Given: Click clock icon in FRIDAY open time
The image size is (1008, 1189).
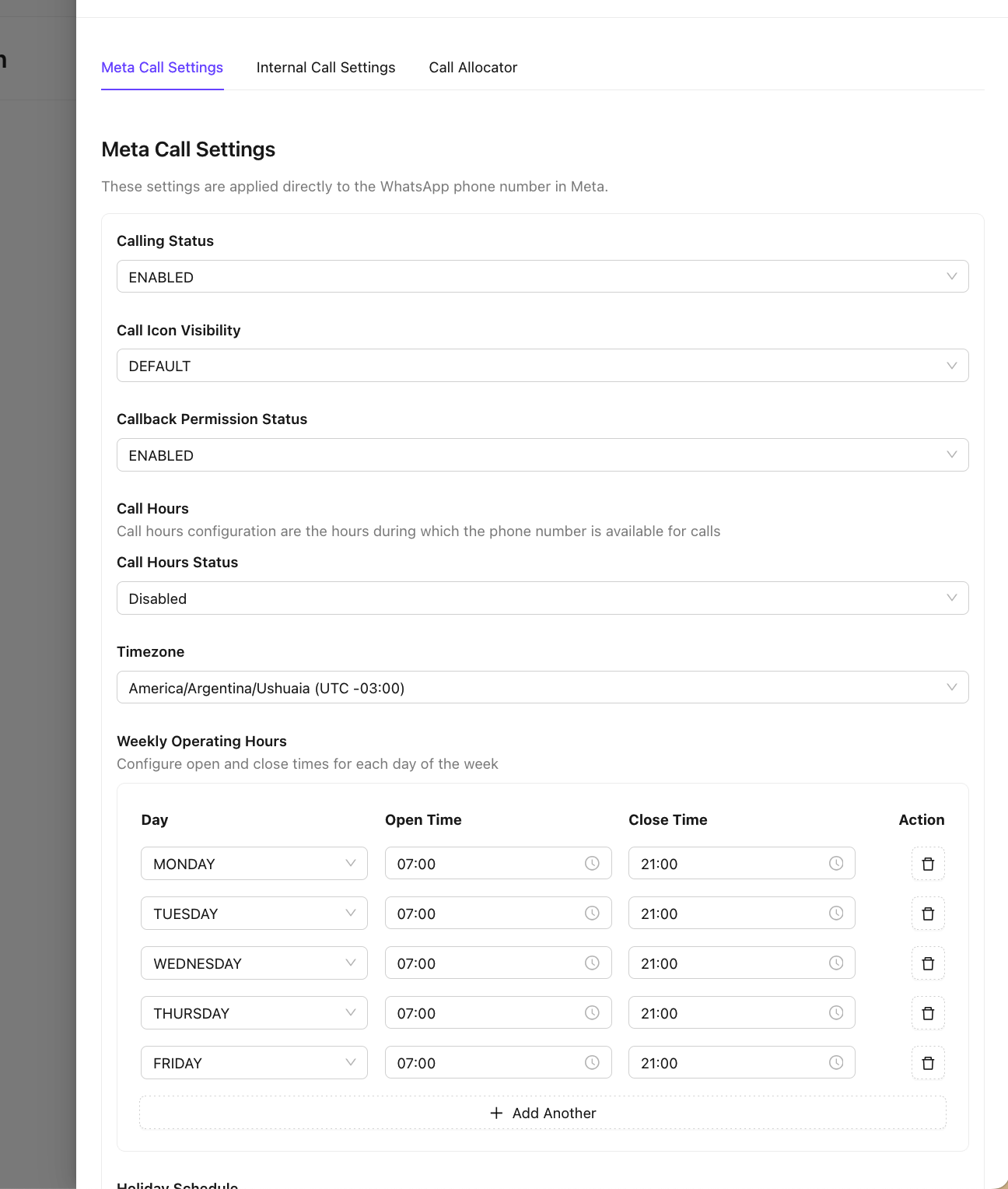Looking at the screenshot, I should pos(592,1062).
